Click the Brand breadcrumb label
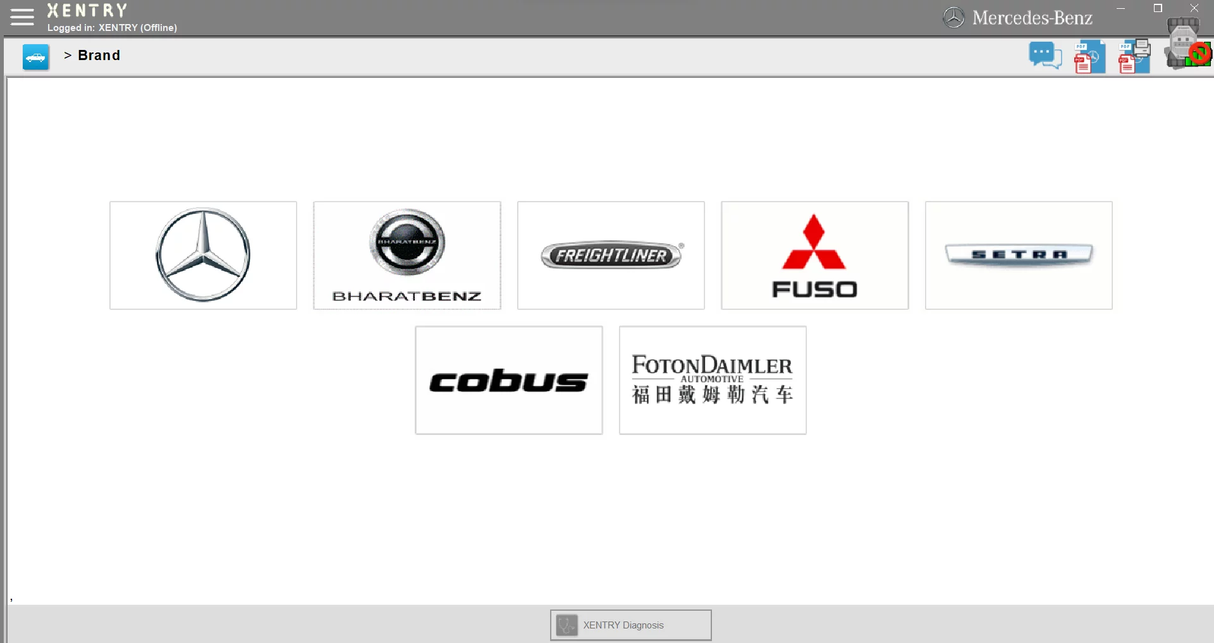The width and height of the screenshot is (1214, 643). 99,55
